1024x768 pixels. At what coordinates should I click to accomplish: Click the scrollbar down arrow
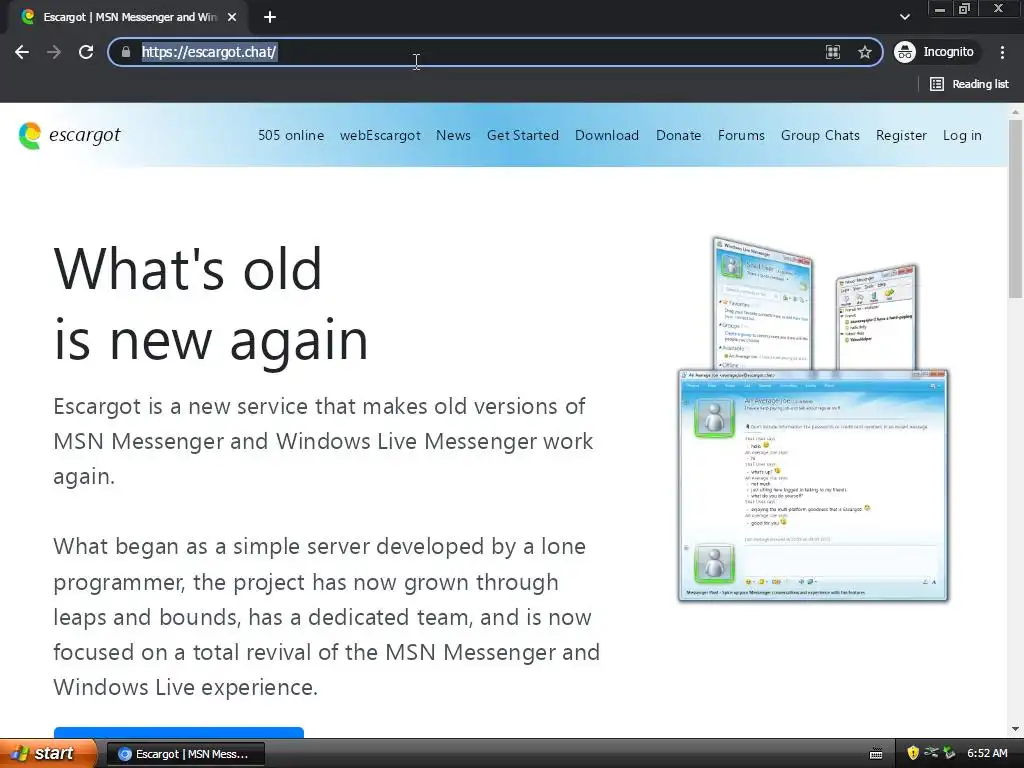point(1016,729)
